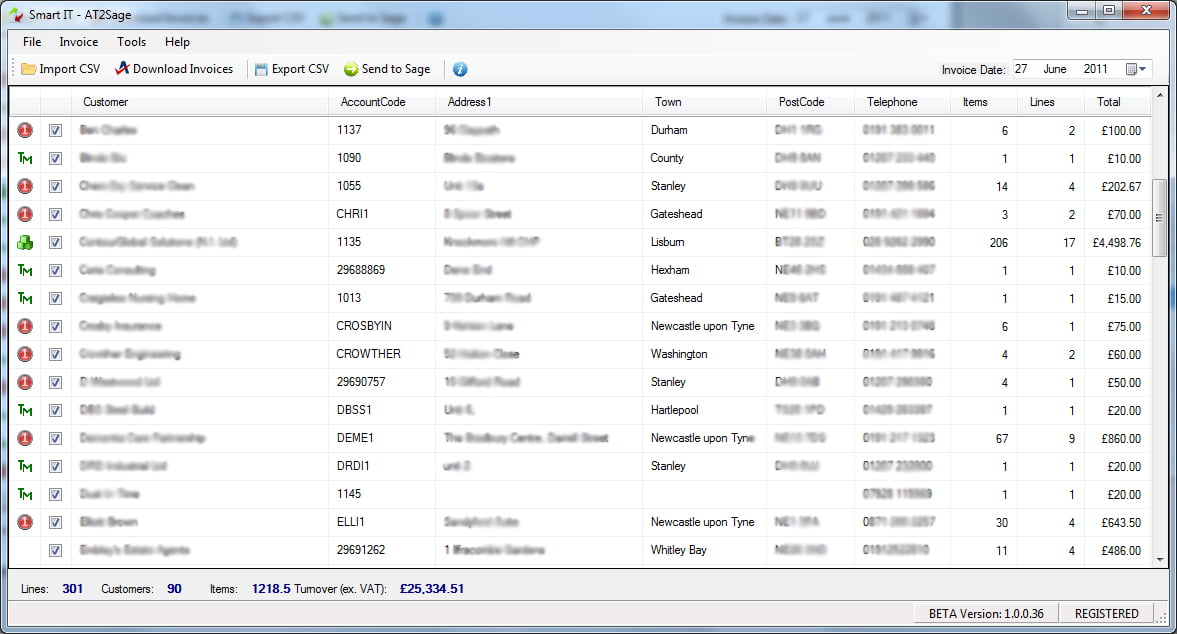The height and width of the screenshot is (634, 1177).
Task: Click the Export CSV save icon
Action: tap(261, 69)
